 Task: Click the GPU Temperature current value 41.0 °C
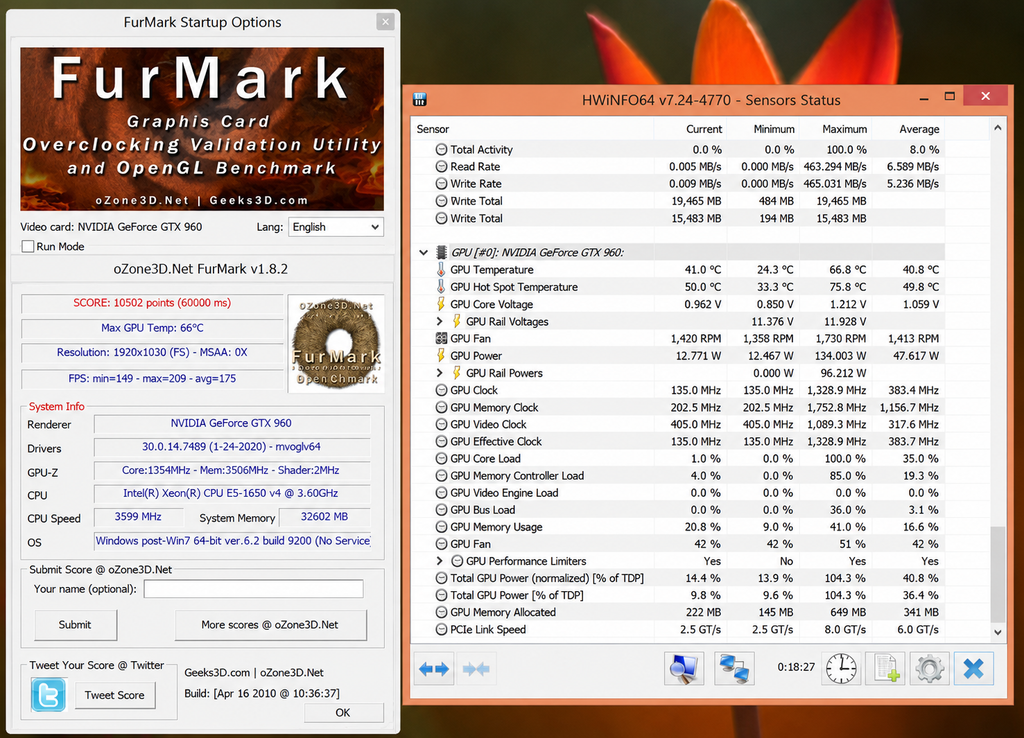(x=703, y=270)
